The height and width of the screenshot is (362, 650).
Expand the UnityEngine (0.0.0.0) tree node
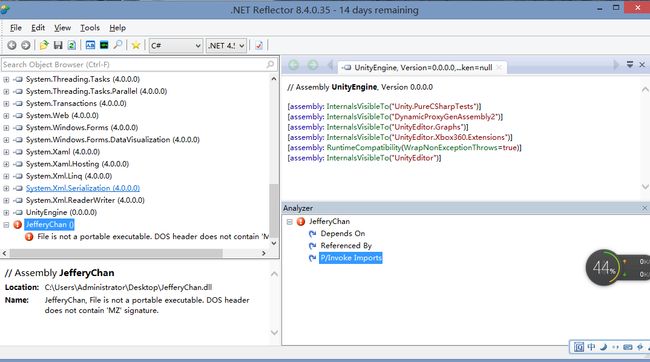[6, 212]
